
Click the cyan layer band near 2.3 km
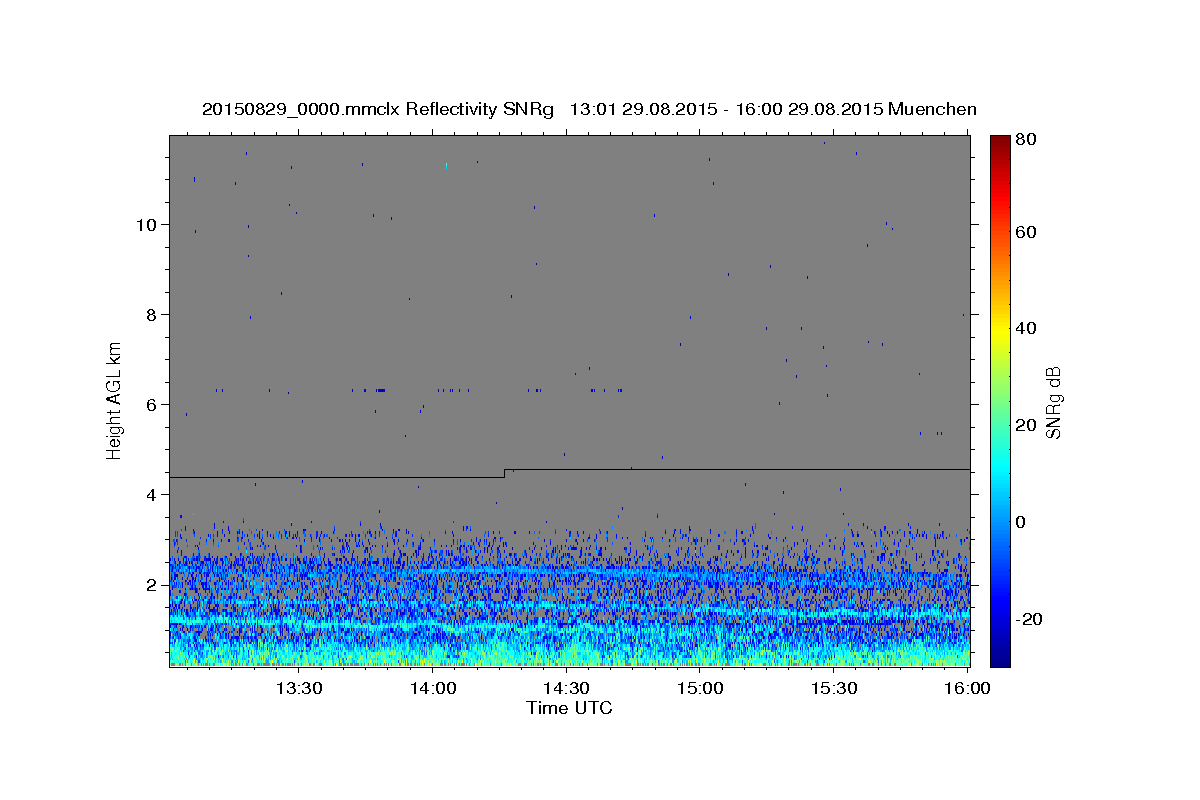pos(540,571)
